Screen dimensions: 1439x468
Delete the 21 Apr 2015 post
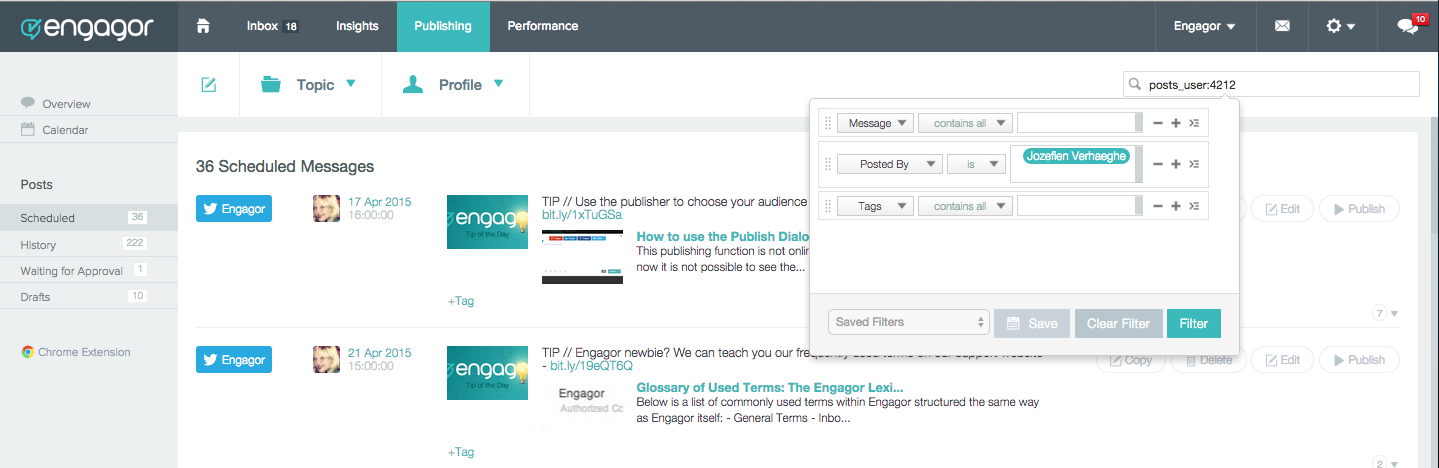[x=1209, y=360]
